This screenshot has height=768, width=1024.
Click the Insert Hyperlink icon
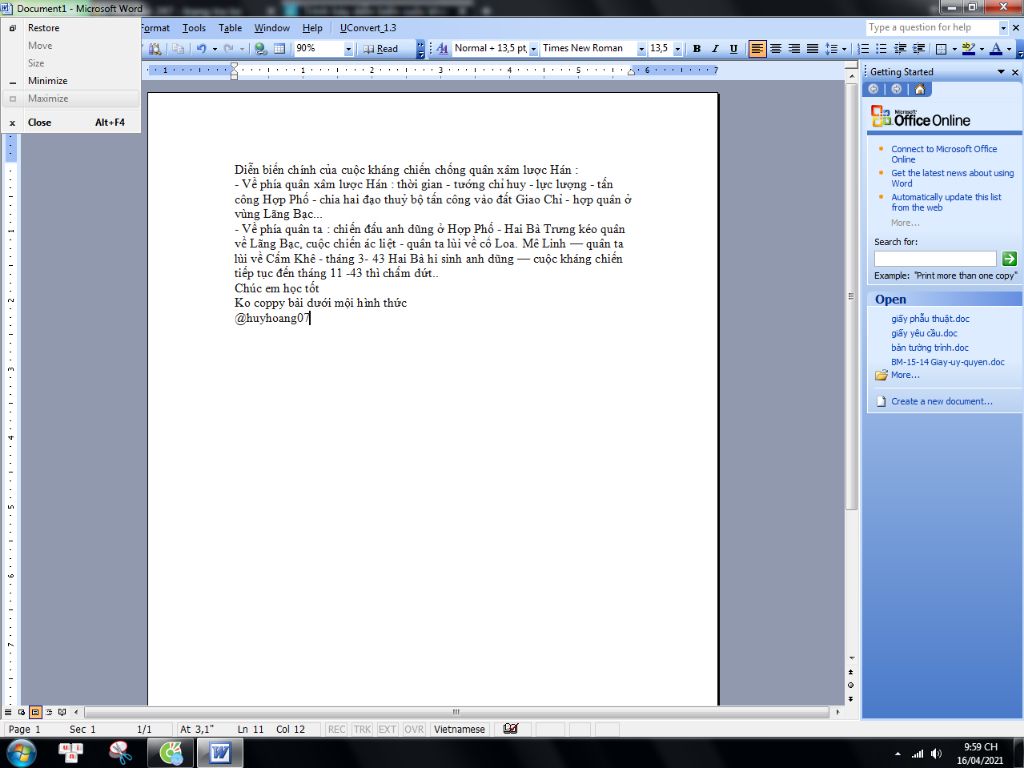coord(261,48)
